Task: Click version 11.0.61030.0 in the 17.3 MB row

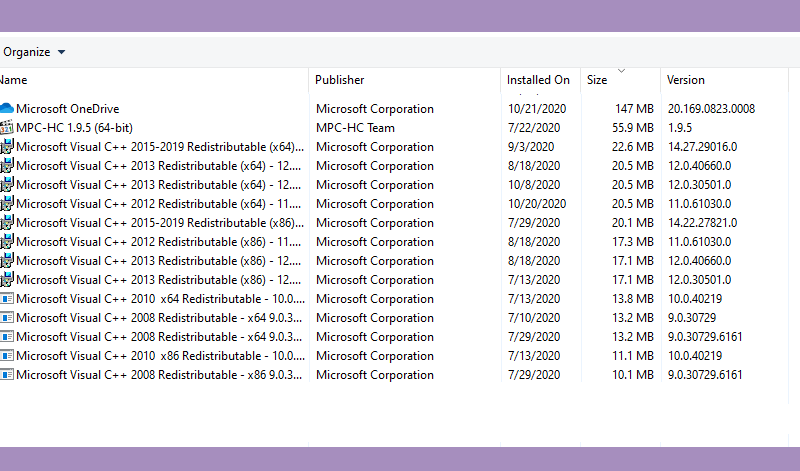Action: point(699,242)
